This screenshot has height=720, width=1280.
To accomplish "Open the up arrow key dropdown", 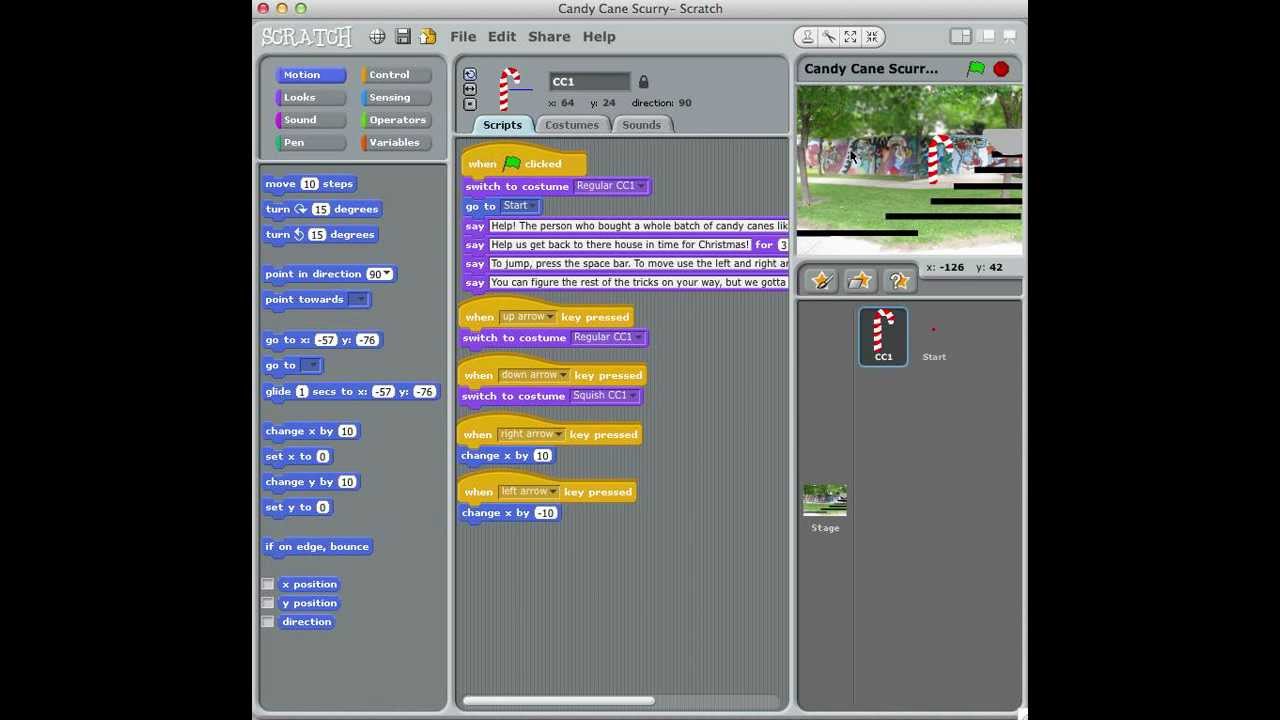I will [550, 317].
